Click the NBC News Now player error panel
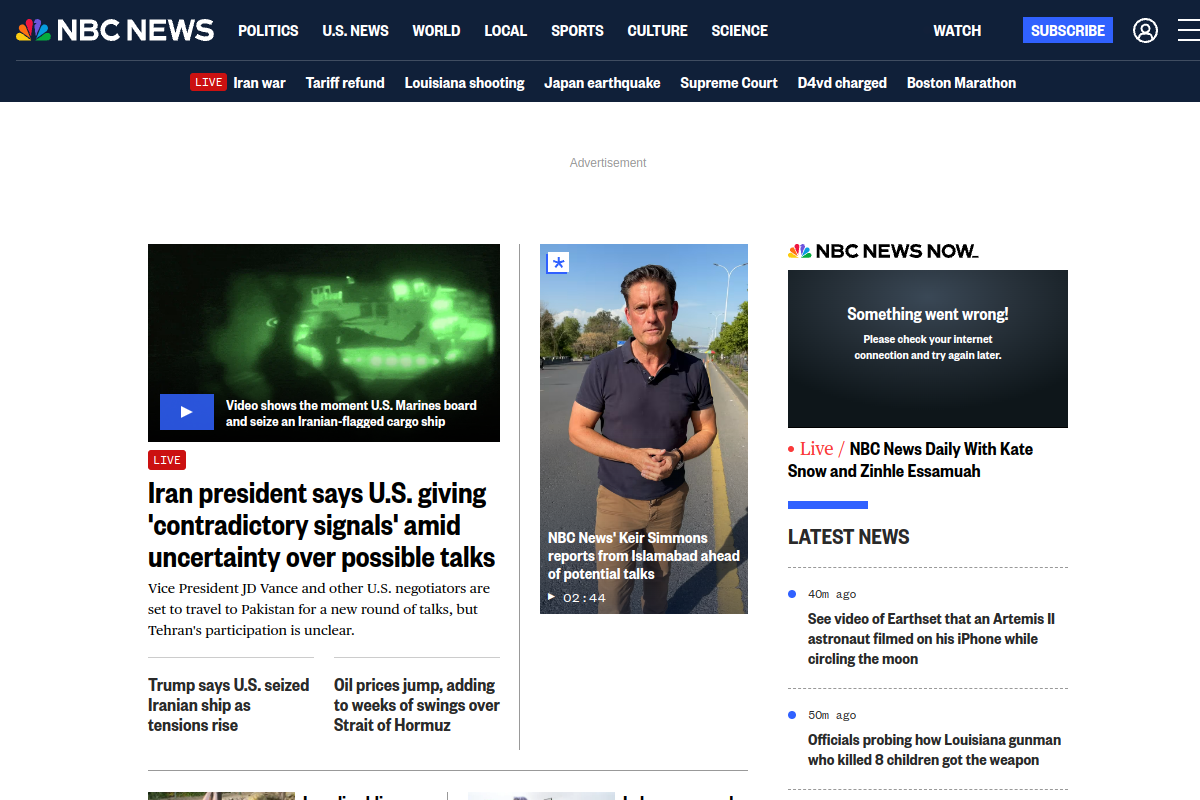This screenshot has width=1200, height=800. pyautogui.click(x=928, y=349)
